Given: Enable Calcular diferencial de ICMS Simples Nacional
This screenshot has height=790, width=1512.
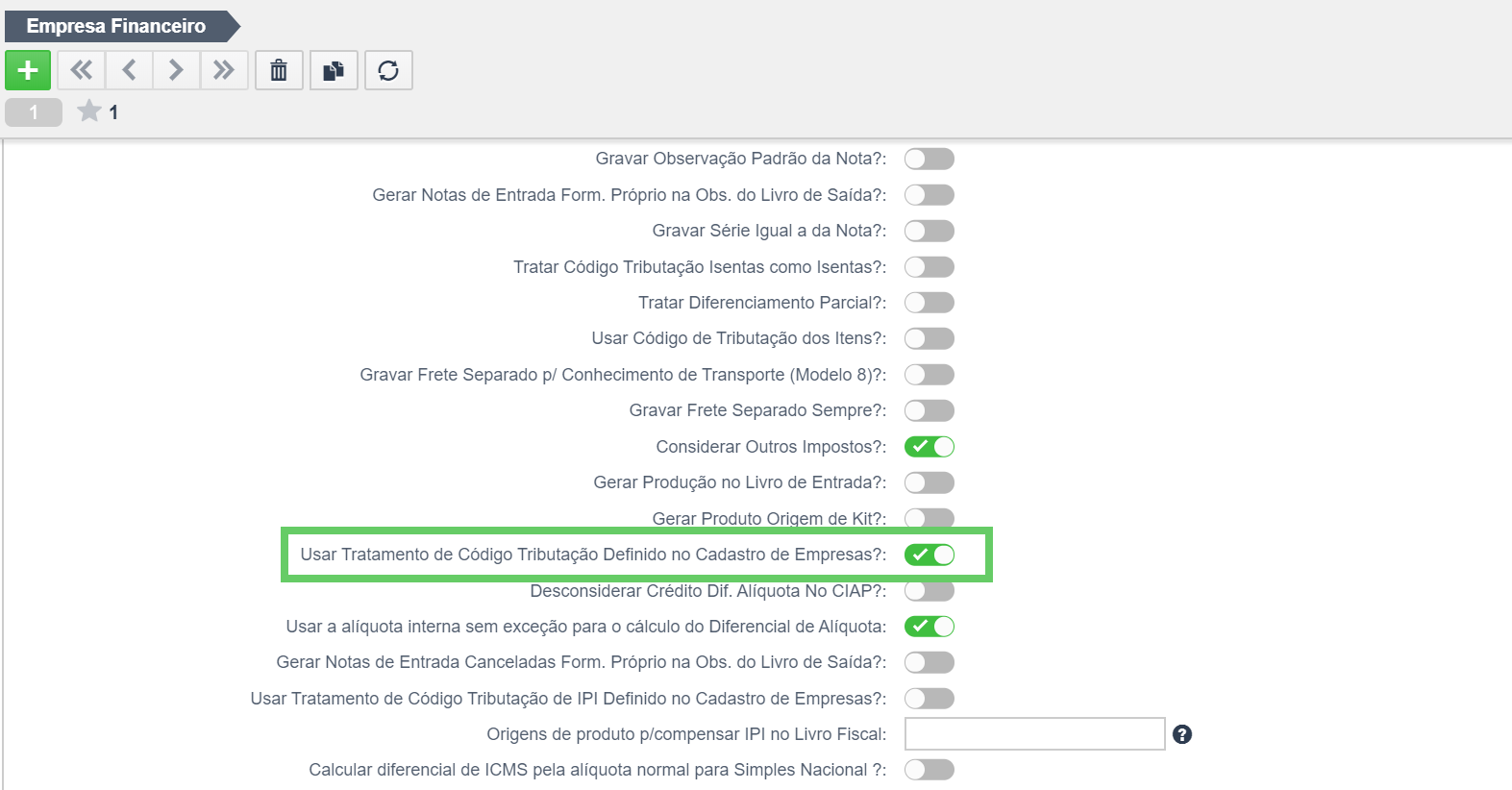Looking at the screenshot, I should (x=930, y=770).
